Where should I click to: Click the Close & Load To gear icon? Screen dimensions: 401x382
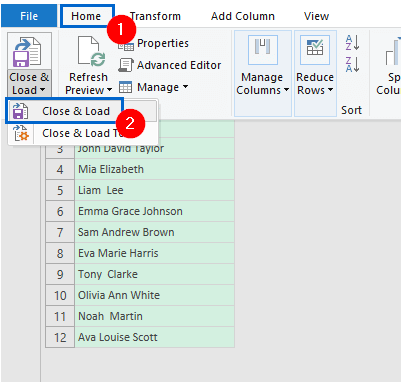tap(21, 133)
